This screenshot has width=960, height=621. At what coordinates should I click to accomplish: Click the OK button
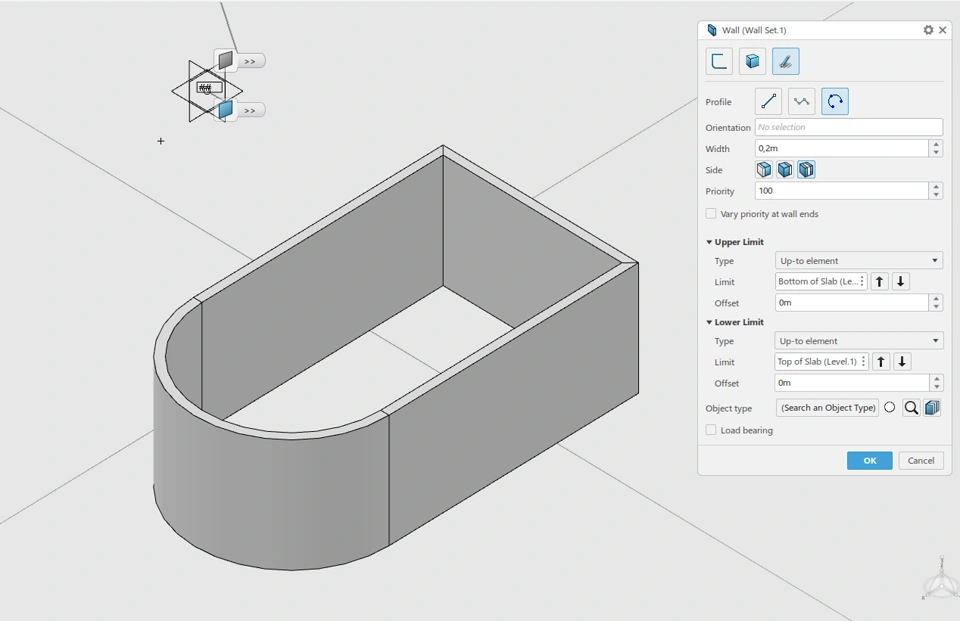click(x=869, y=461)
